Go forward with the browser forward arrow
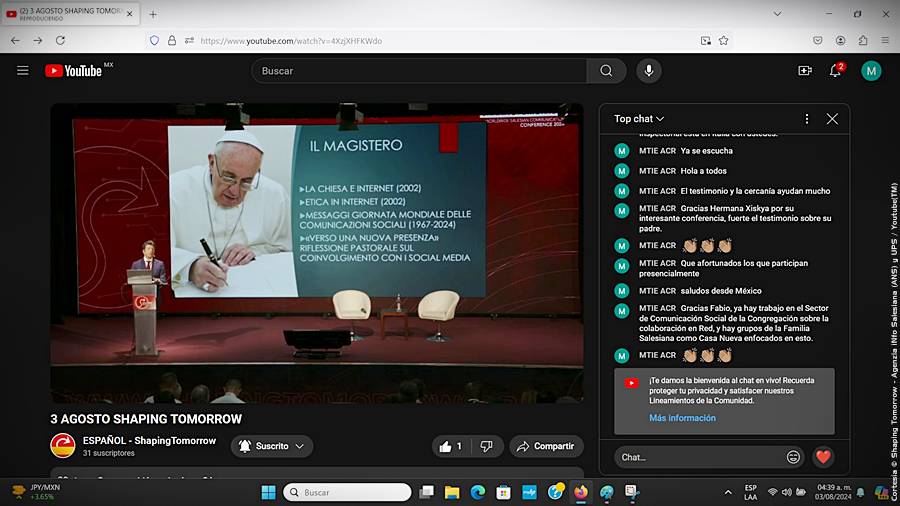900x506 pixels. [37, 41]
